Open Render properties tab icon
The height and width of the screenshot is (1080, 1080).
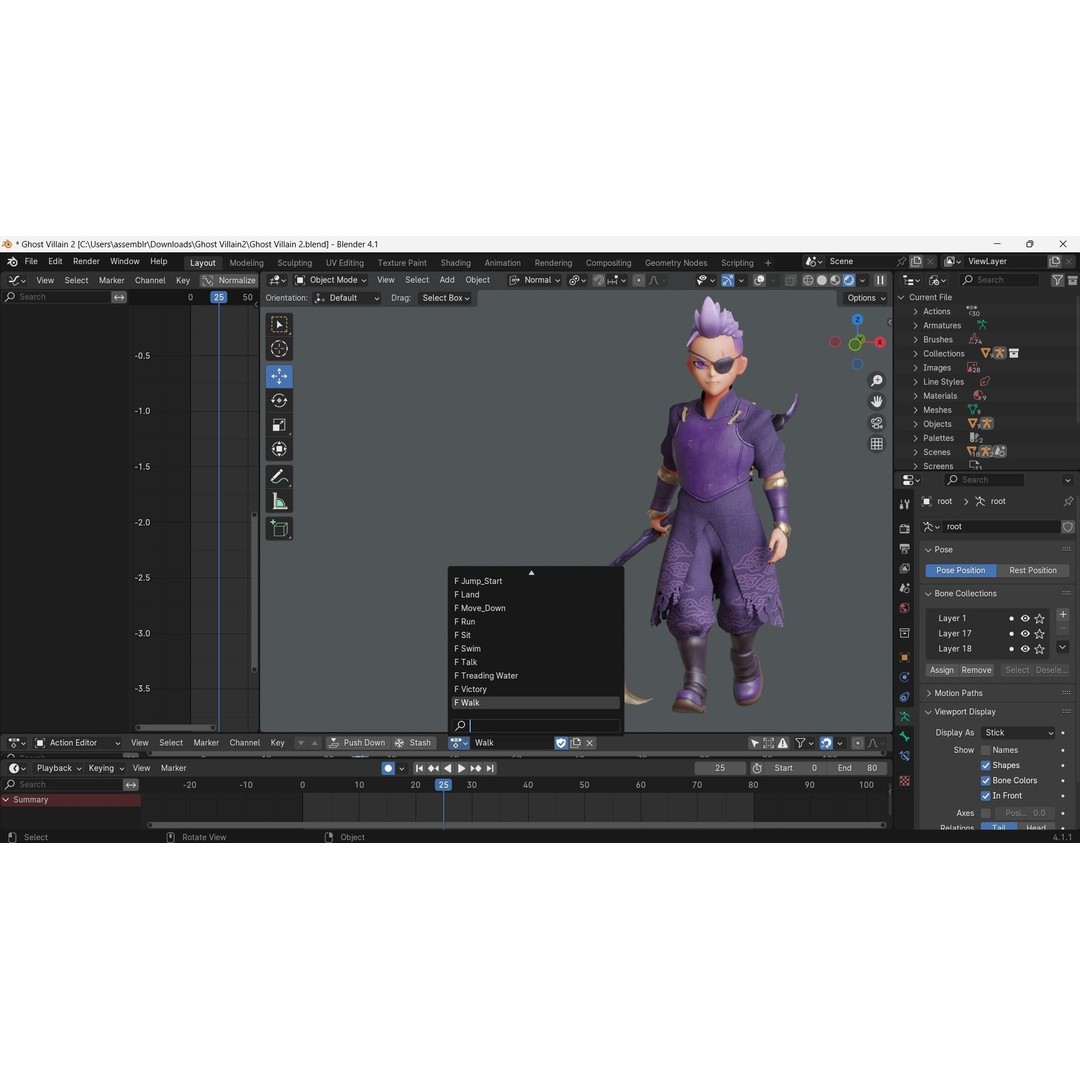(904, 528)
